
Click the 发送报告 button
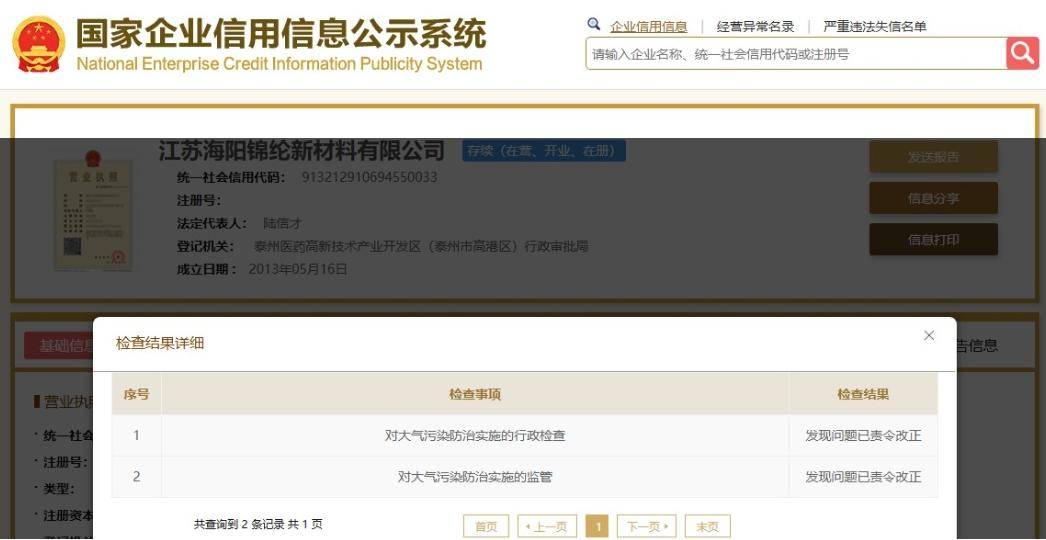pyautogui.click(x=933, y=157)
